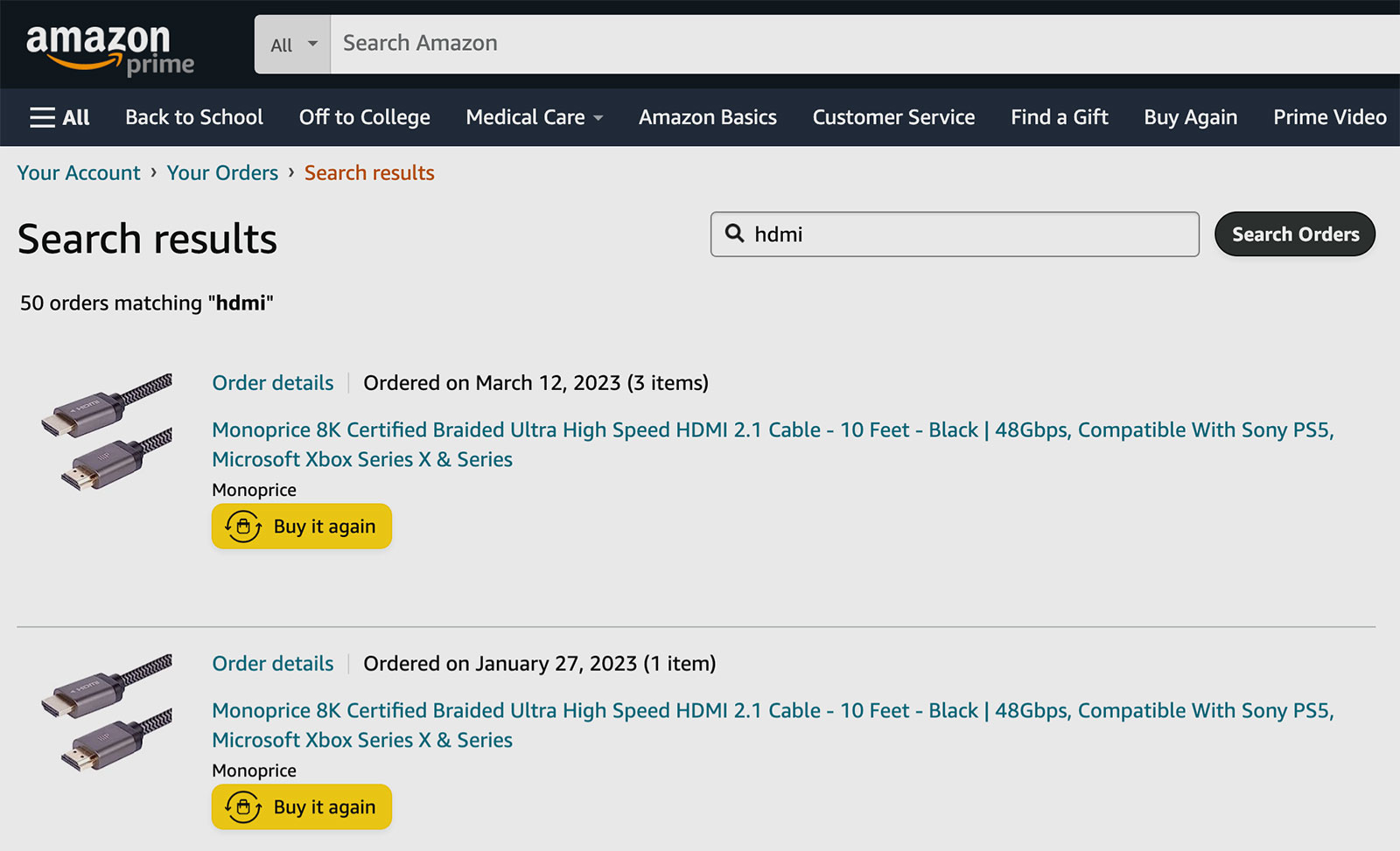Open the All search category dropdown
The image size is (1400, 851).
(x=292, y=44)
